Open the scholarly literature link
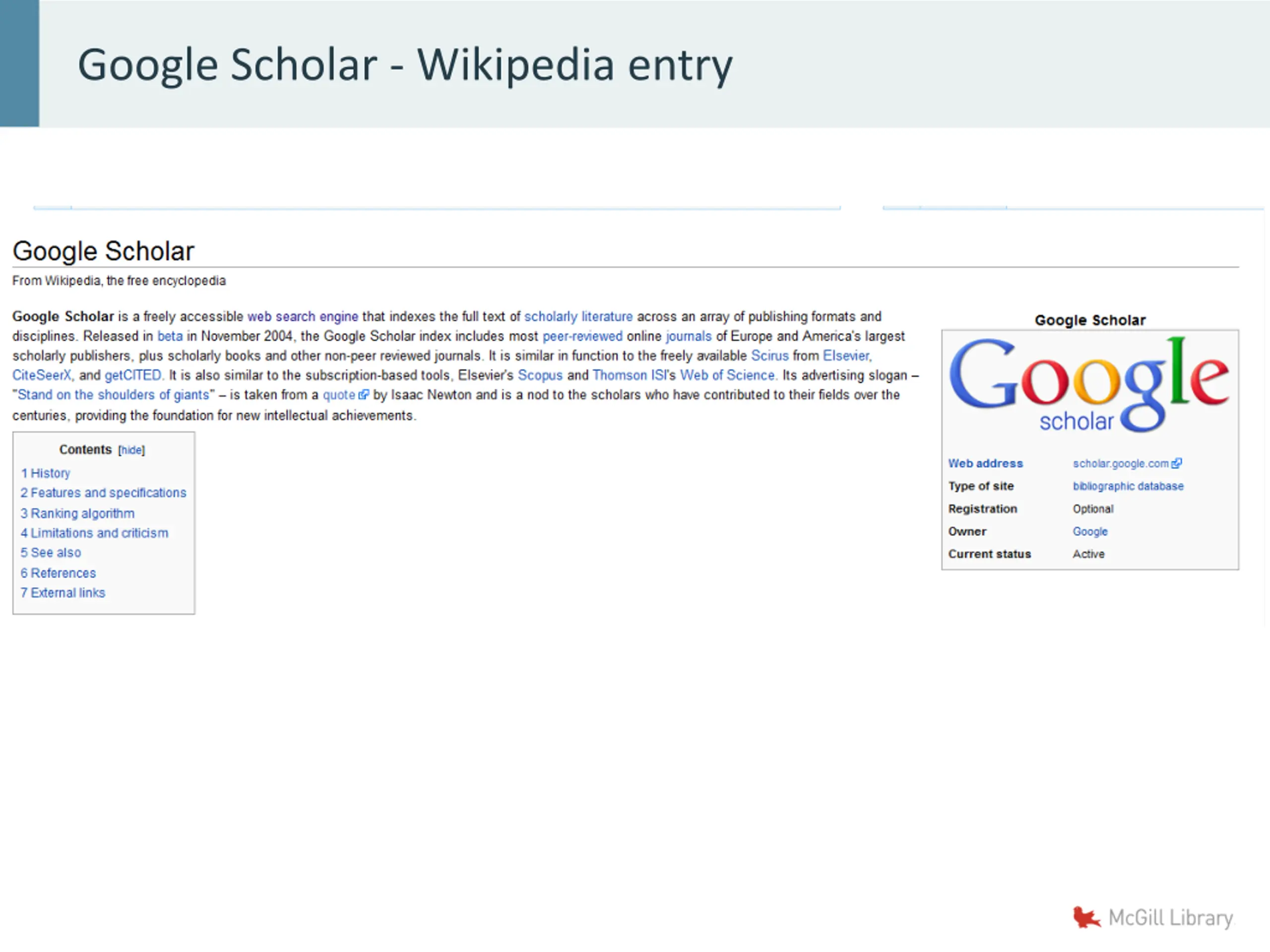This screenshot has height=952, width=1270. 578,317
